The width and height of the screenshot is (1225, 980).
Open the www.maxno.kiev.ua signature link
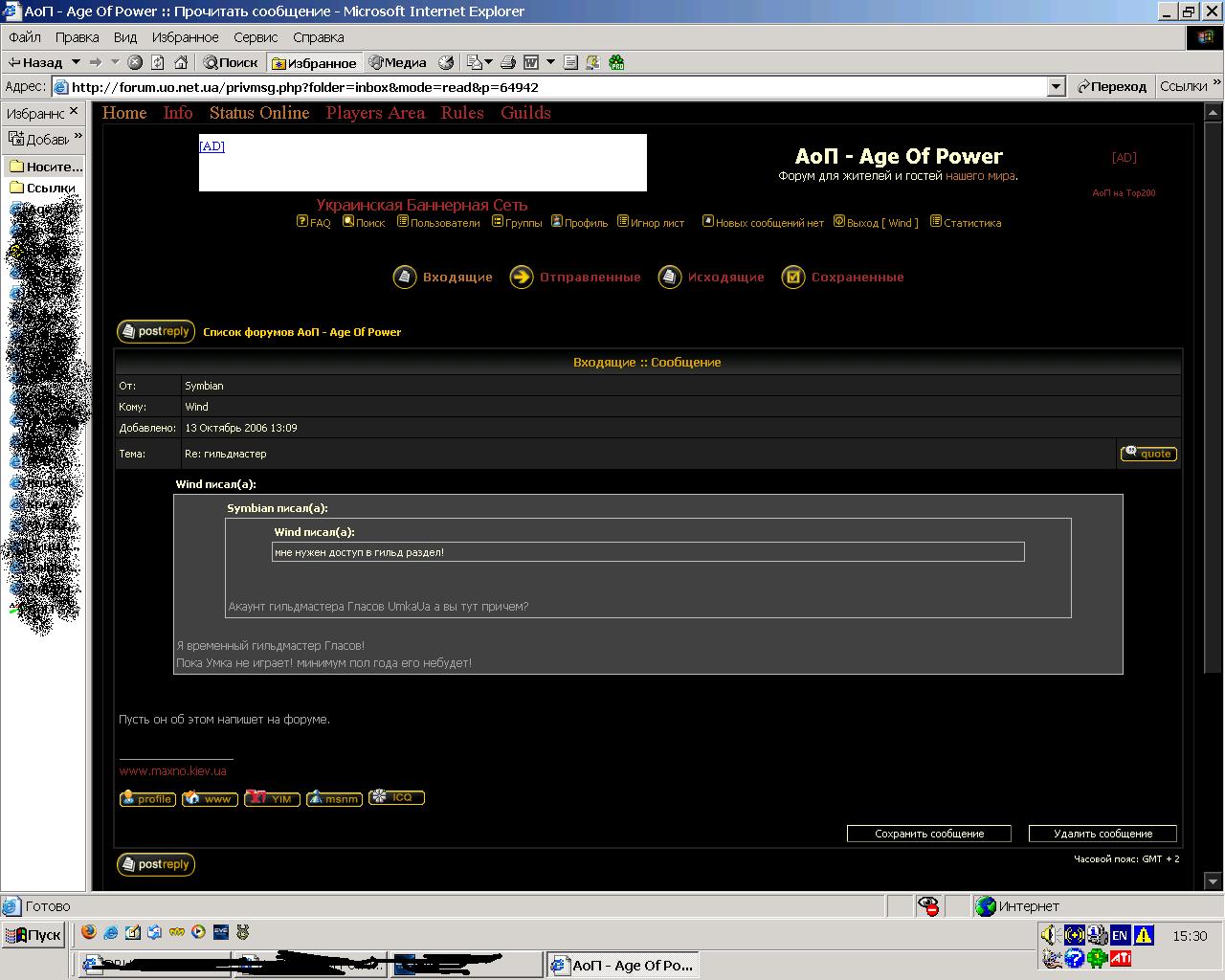[173, 770]
